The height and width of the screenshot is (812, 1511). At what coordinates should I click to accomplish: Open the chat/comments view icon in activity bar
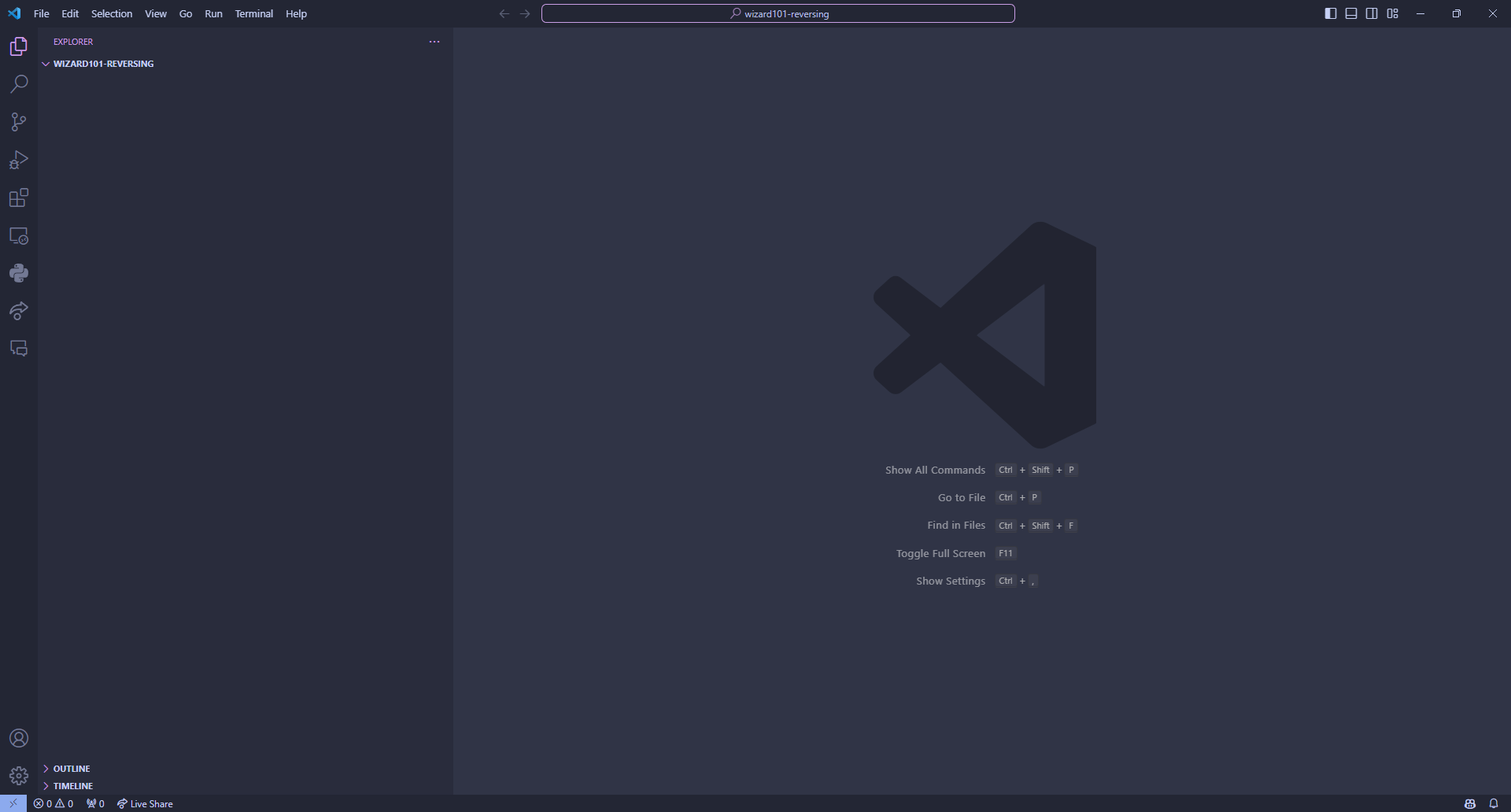tap(19, 349)
